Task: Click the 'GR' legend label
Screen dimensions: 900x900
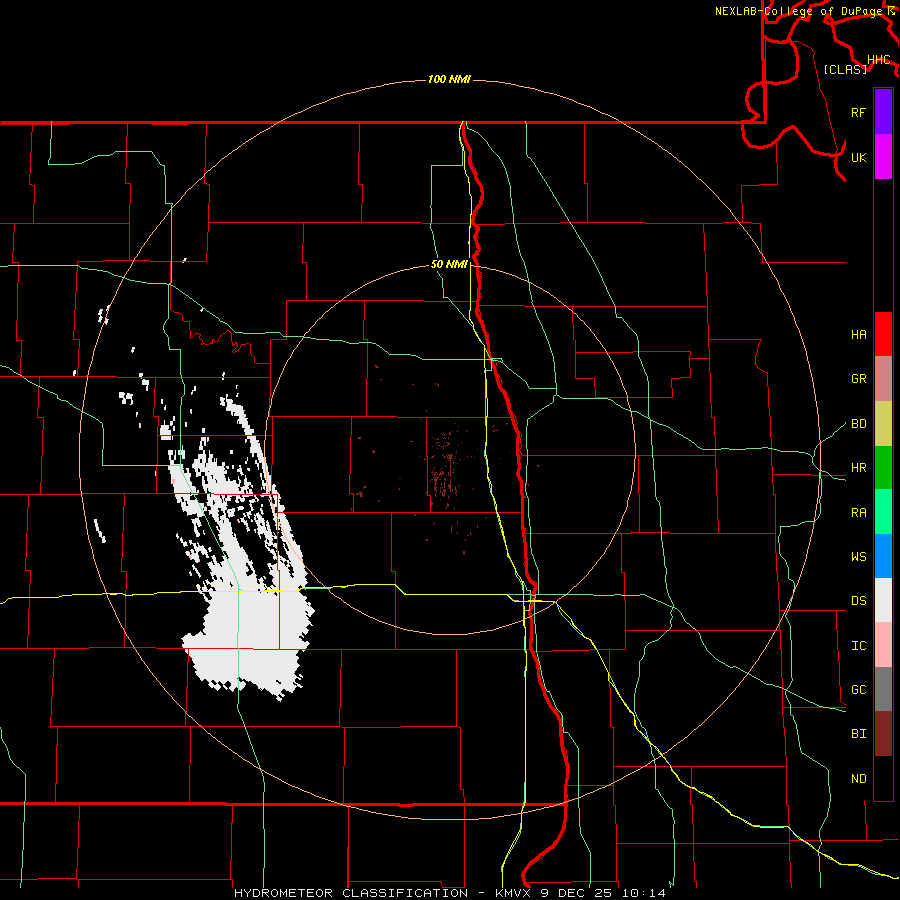Action: point(858,379)
